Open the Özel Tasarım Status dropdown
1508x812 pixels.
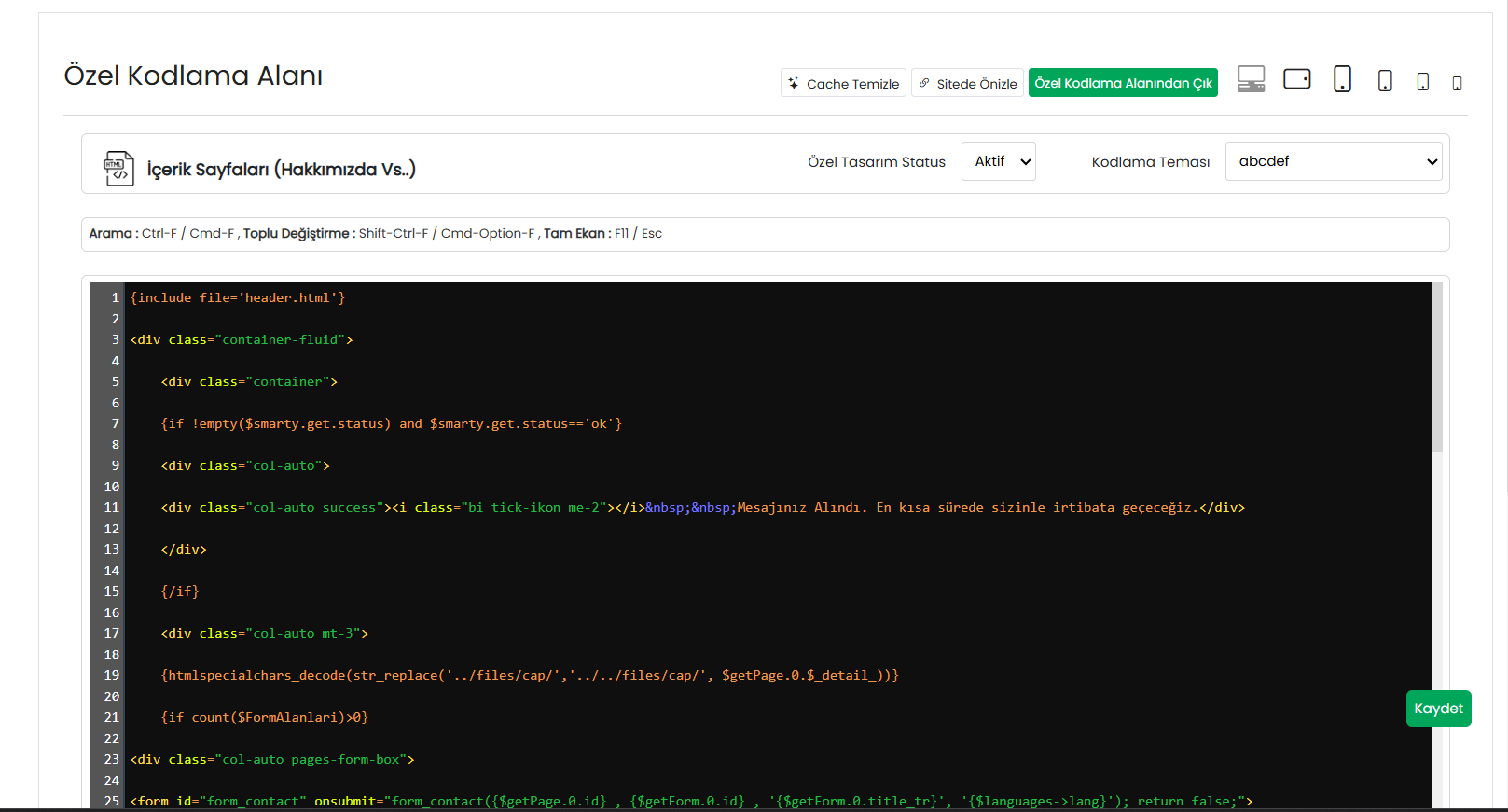998,161
